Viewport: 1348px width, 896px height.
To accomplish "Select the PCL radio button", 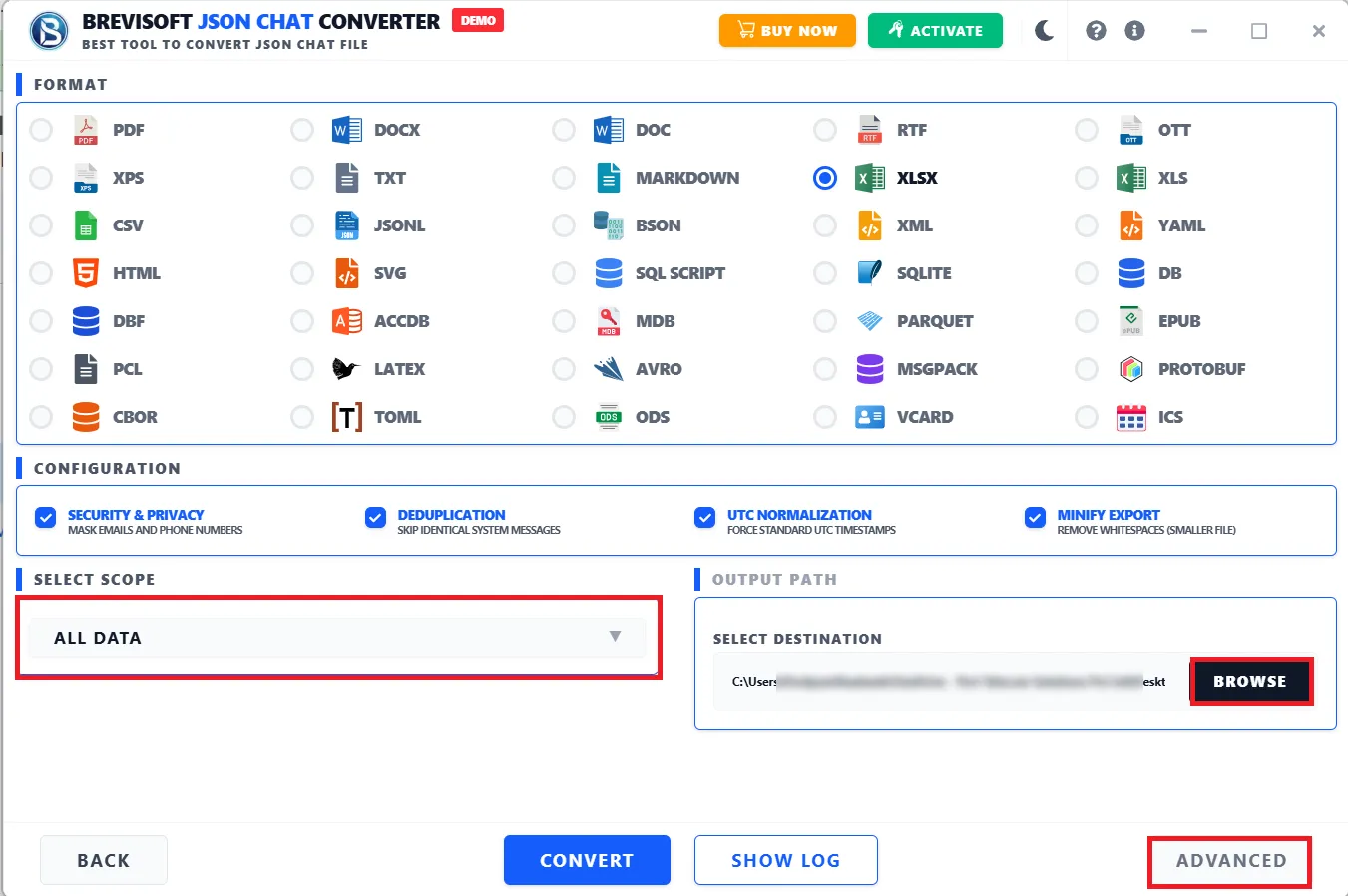I will pyautogui.click(x=41, y=369).
